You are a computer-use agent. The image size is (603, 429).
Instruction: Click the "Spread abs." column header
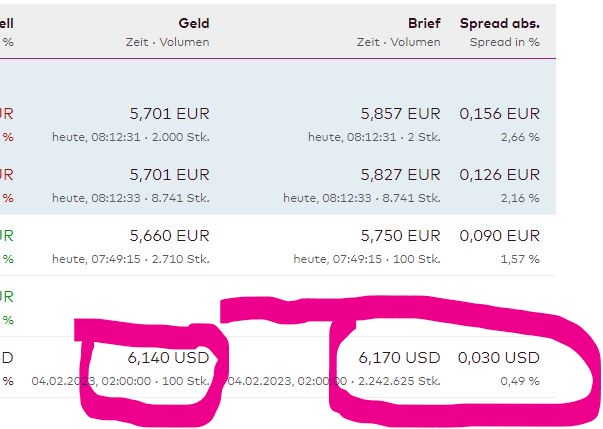(x=499, y=22)
